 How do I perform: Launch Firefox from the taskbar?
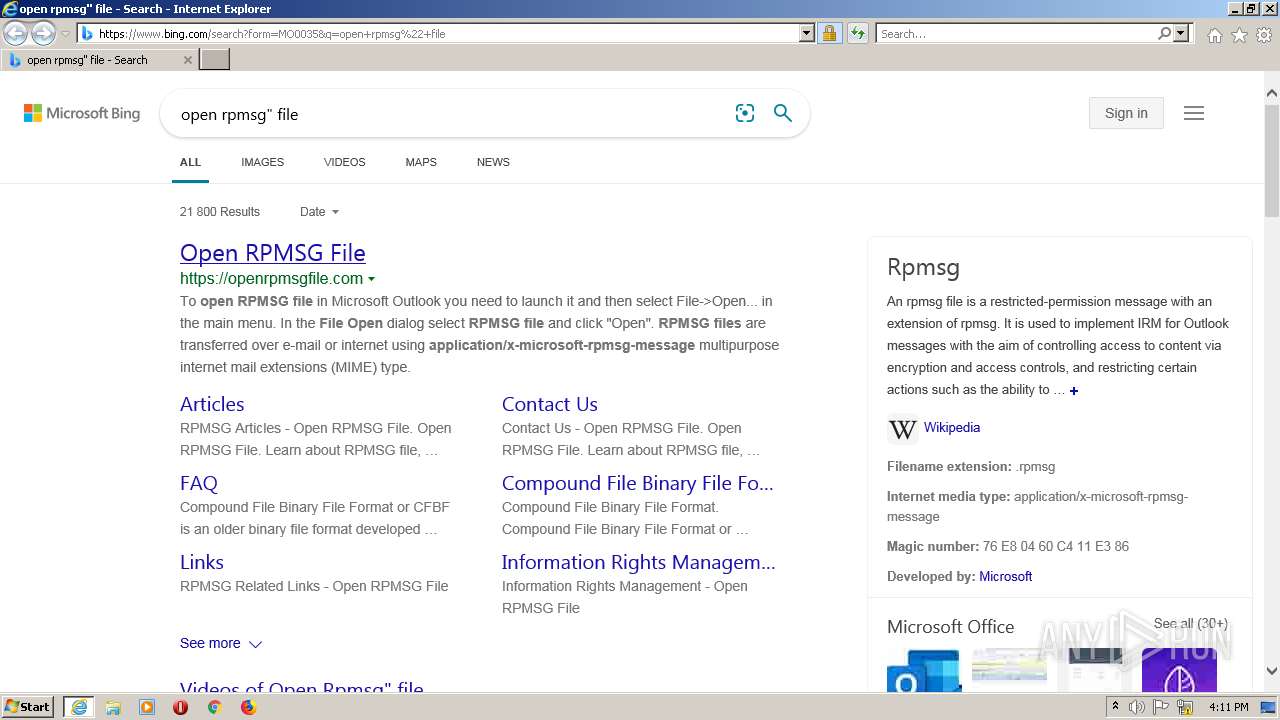pos(248,707)
